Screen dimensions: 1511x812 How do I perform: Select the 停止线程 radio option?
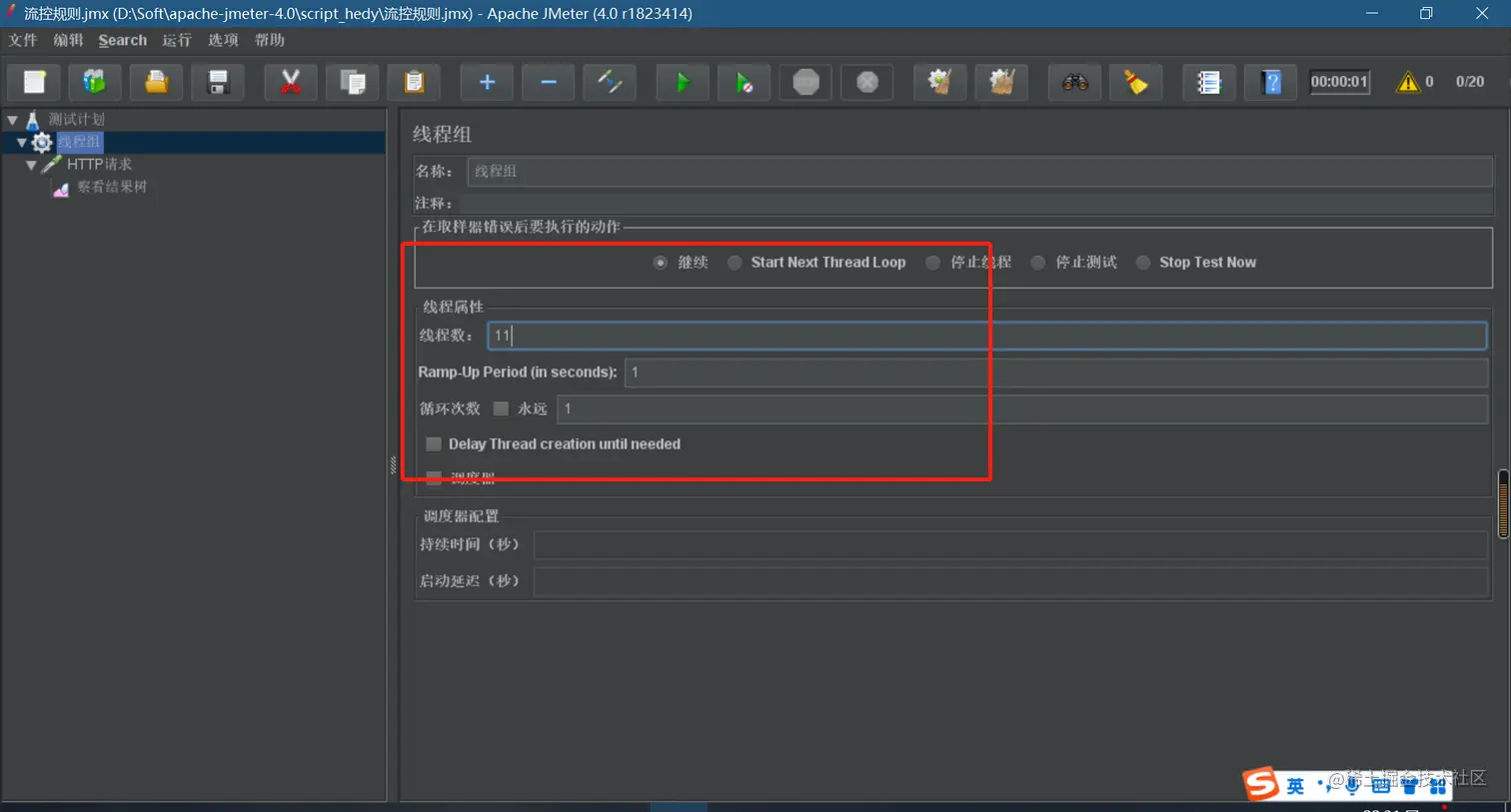pyautogui.click(x=932, y=263)
